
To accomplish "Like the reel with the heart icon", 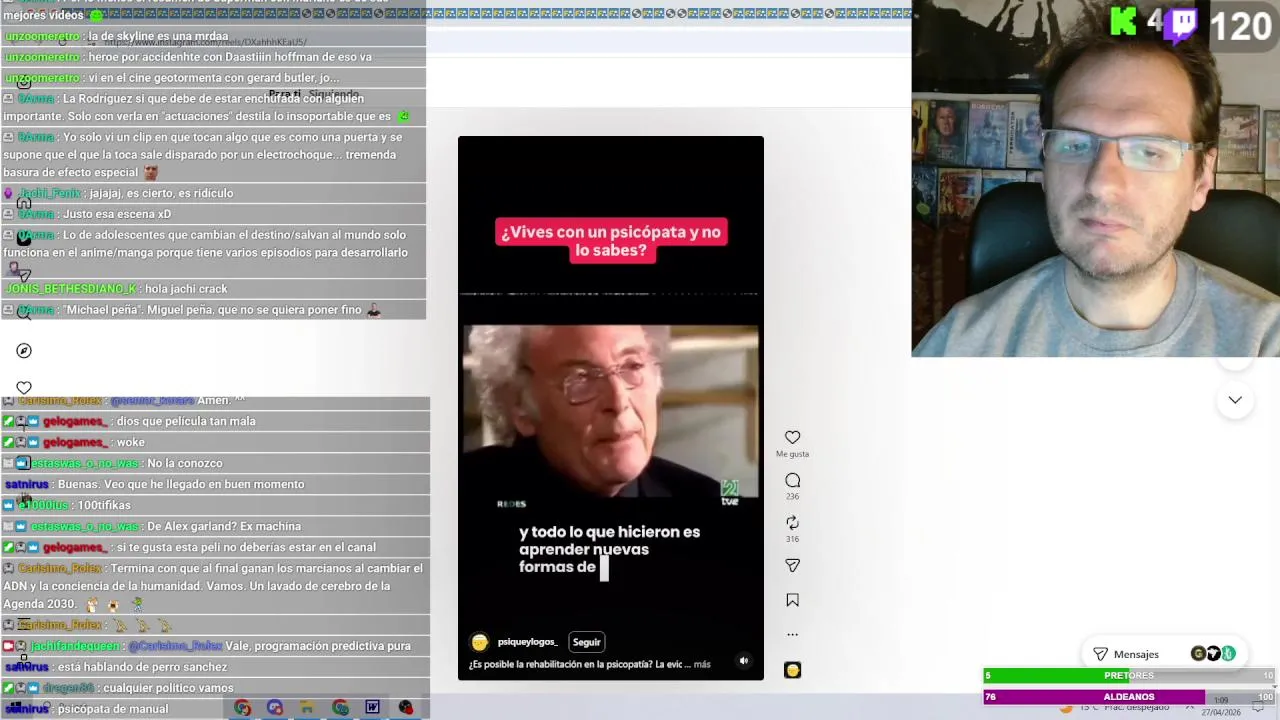I will (x=792, y=437).
